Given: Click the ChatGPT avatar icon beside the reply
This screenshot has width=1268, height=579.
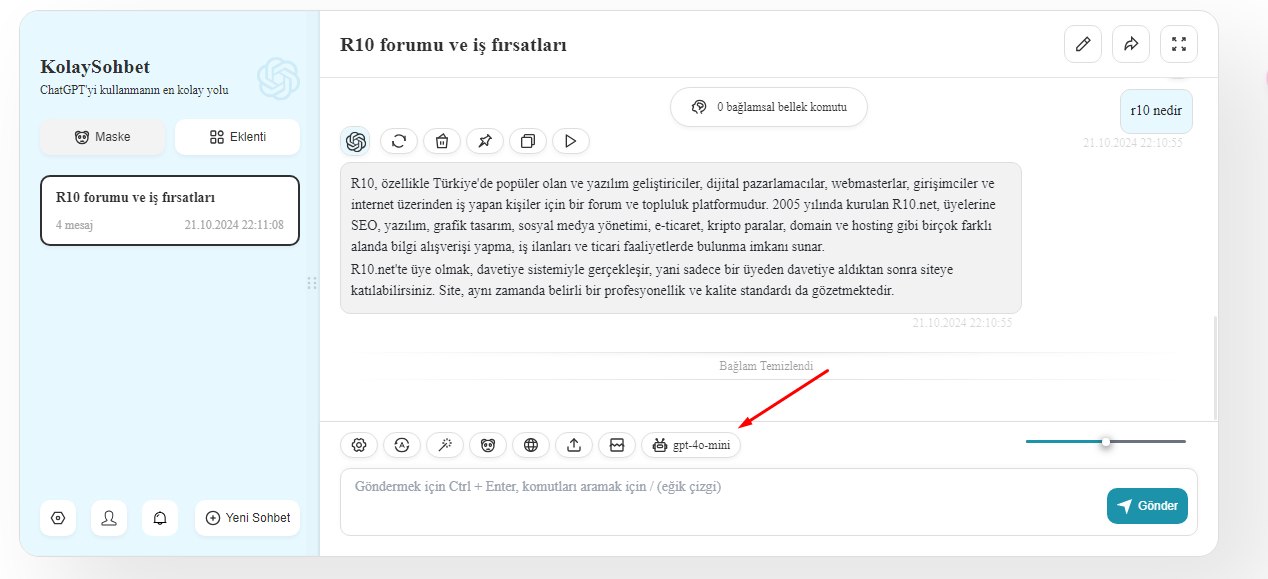Looking at the screenshot, I should tap(355, 141).
